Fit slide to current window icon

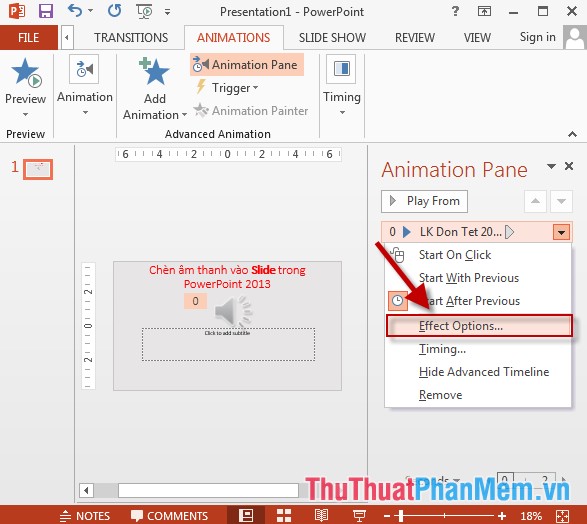pos(562,516)
